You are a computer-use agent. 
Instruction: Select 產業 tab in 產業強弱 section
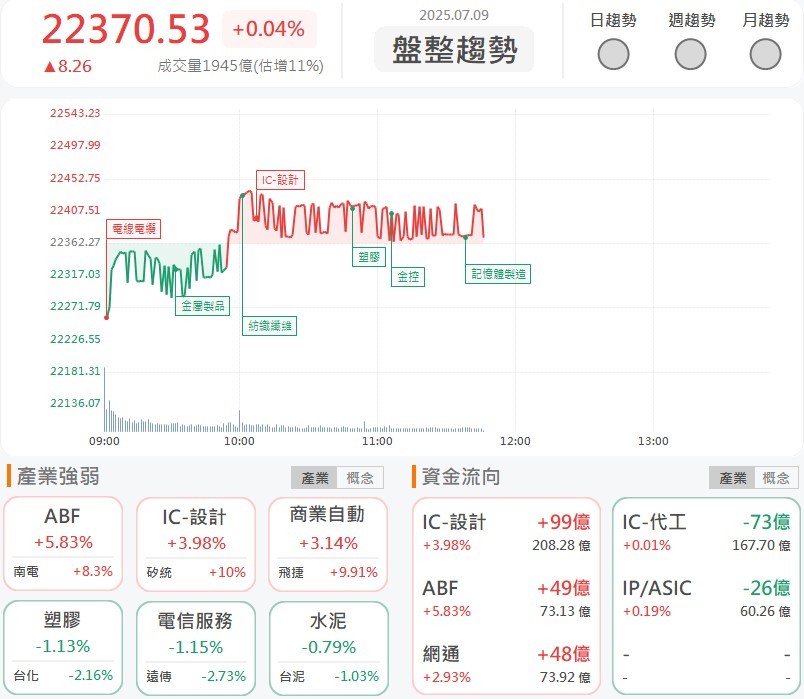314,478
